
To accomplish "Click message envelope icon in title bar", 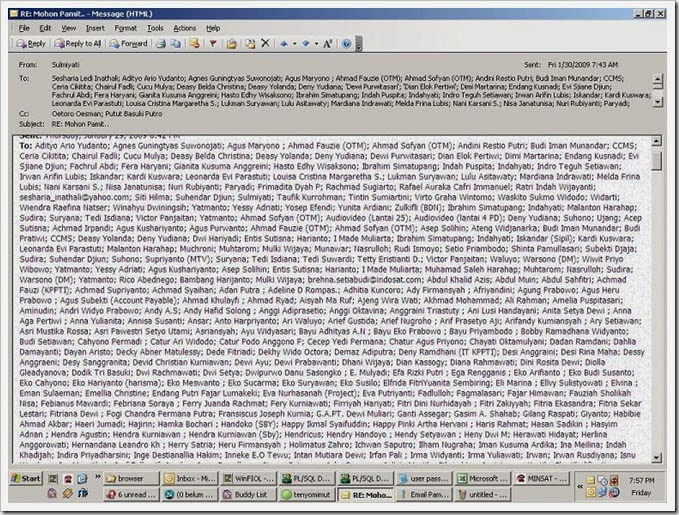I will pos(14,14).
